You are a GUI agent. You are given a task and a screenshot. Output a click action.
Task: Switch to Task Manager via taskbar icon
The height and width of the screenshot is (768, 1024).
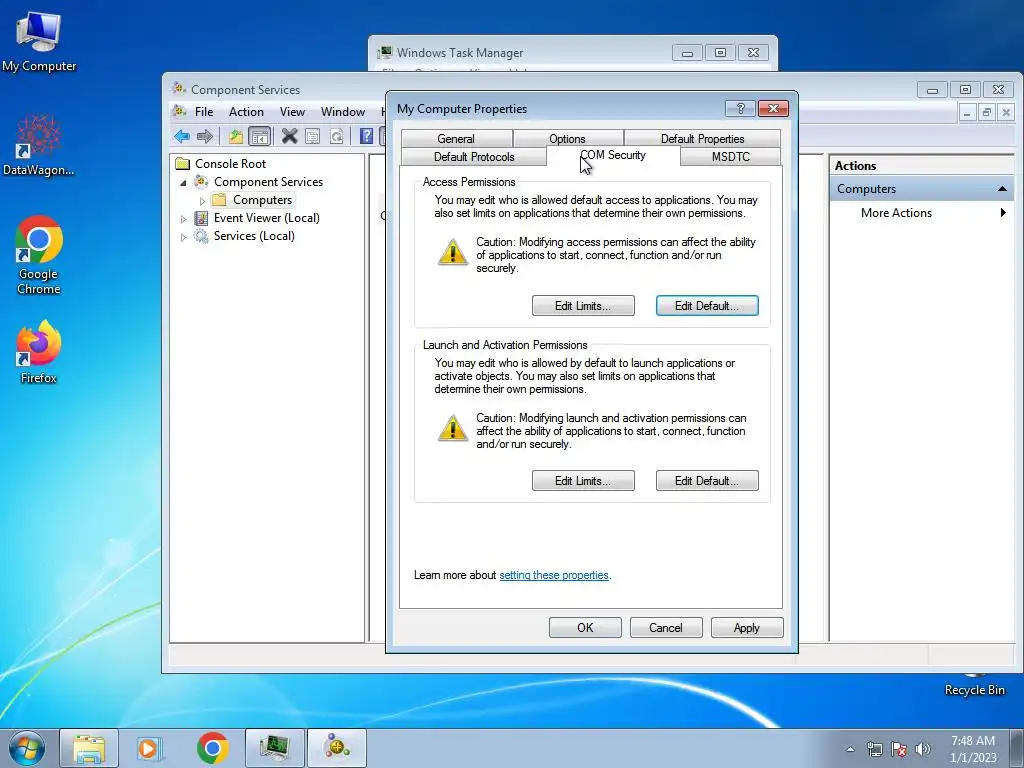pyautogui.click(x=274, y=748)
